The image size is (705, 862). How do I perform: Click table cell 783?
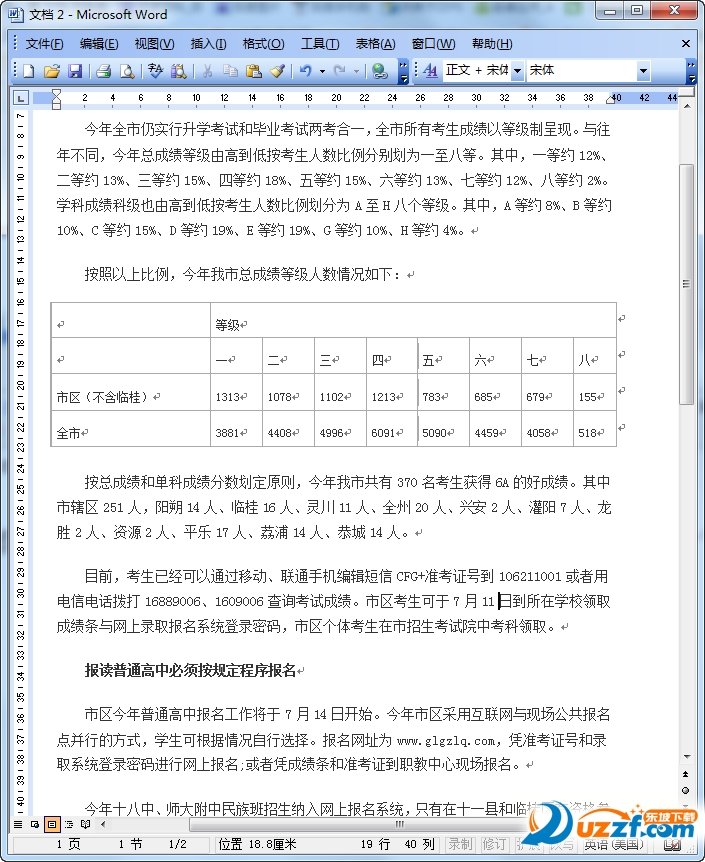443,392
